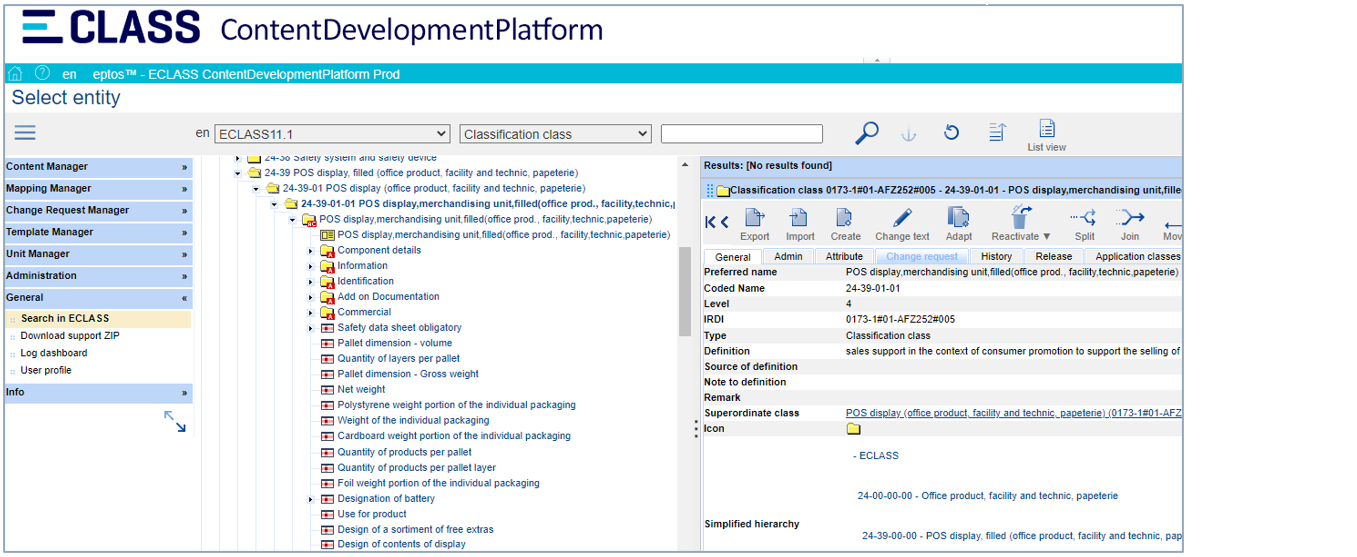Click the Split toolbar icon
1357x557 pixels.
(x=1083, y=219)
